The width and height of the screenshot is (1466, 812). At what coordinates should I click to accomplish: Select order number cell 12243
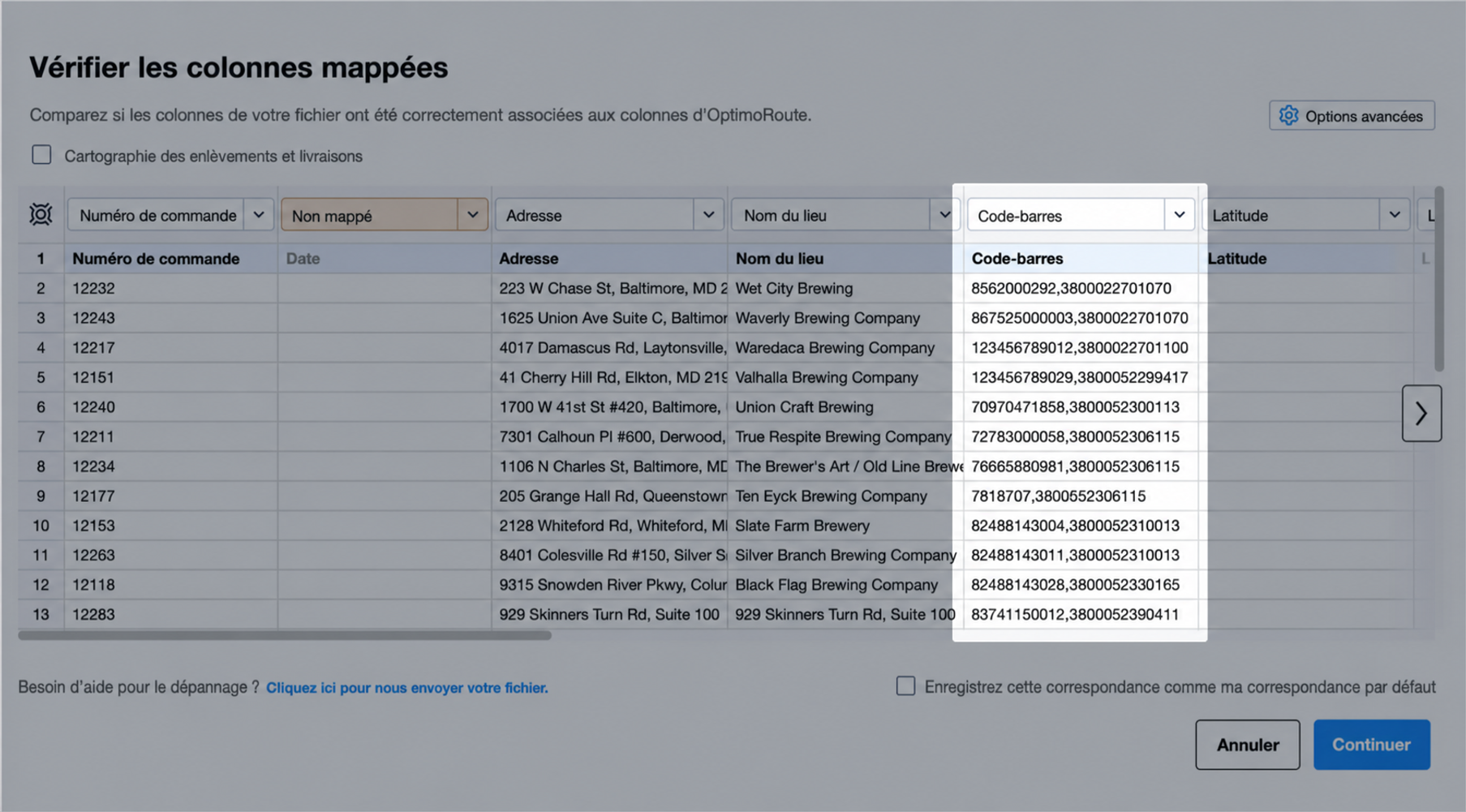coord(171,318)
